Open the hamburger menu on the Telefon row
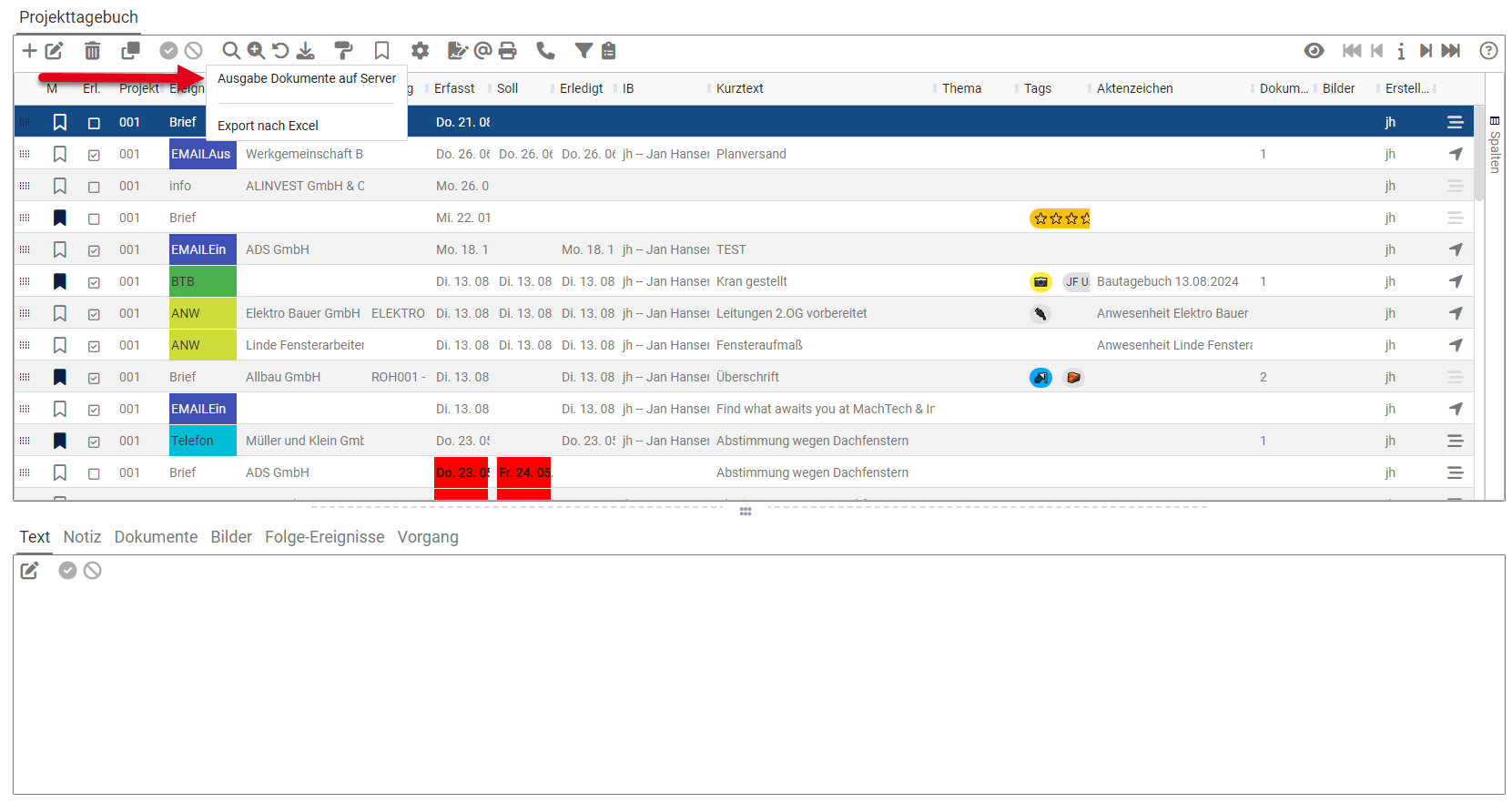 [1455, 441]
